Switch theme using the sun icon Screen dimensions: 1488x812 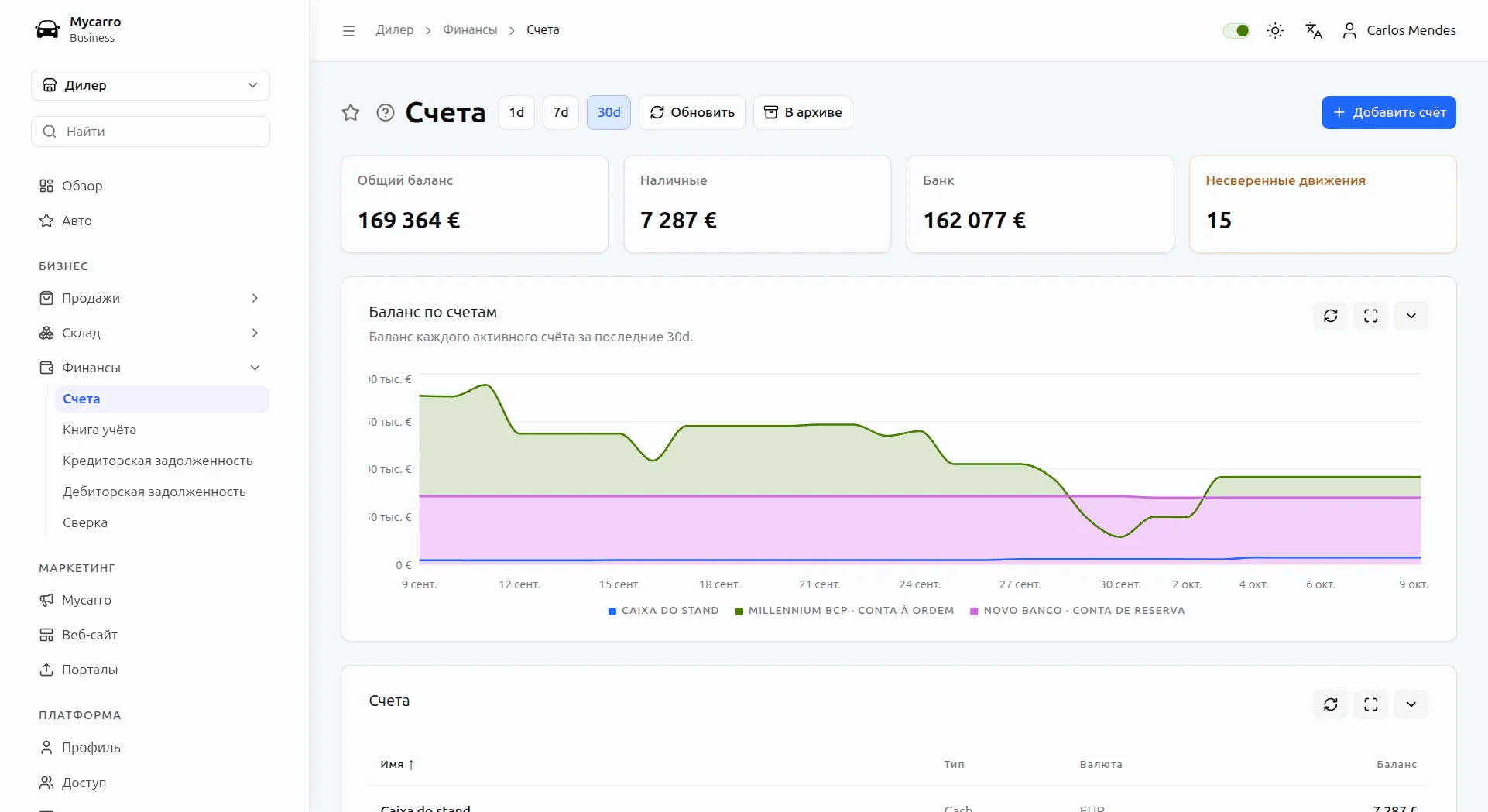tap(1275, 30)
